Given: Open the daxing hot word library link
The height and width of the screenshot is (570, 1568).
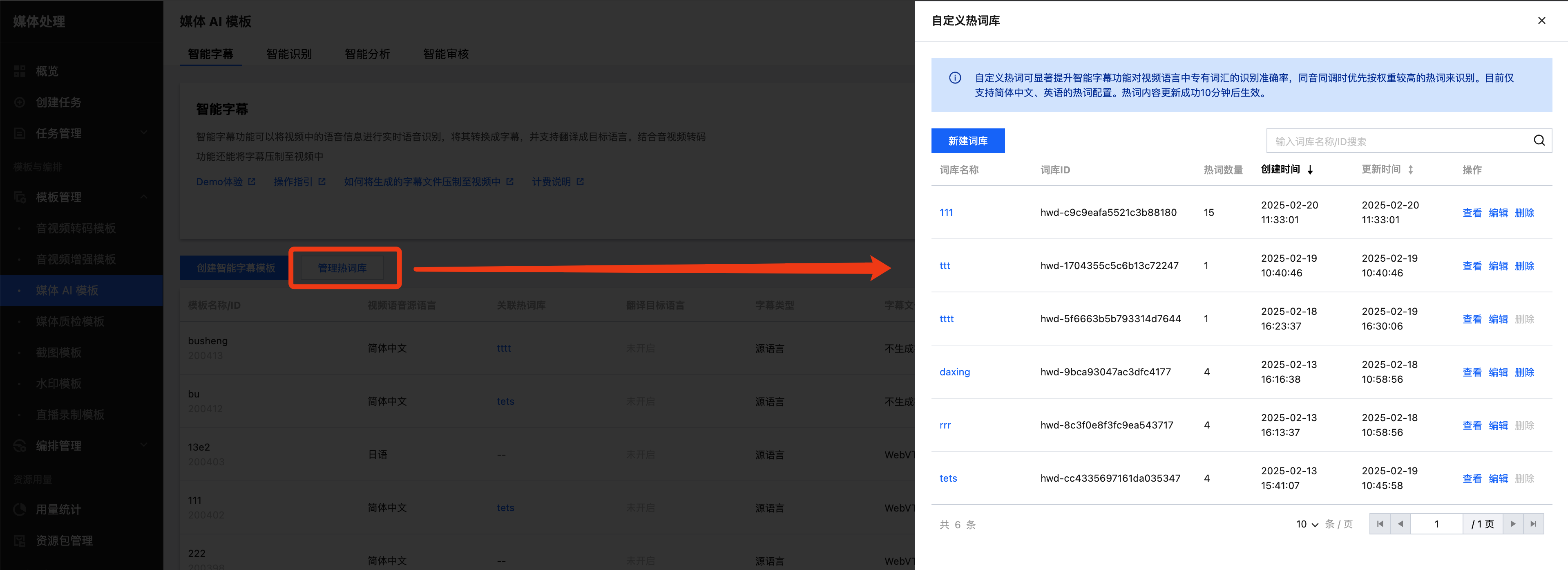Looking at the screenshot, I should point(954,372).
